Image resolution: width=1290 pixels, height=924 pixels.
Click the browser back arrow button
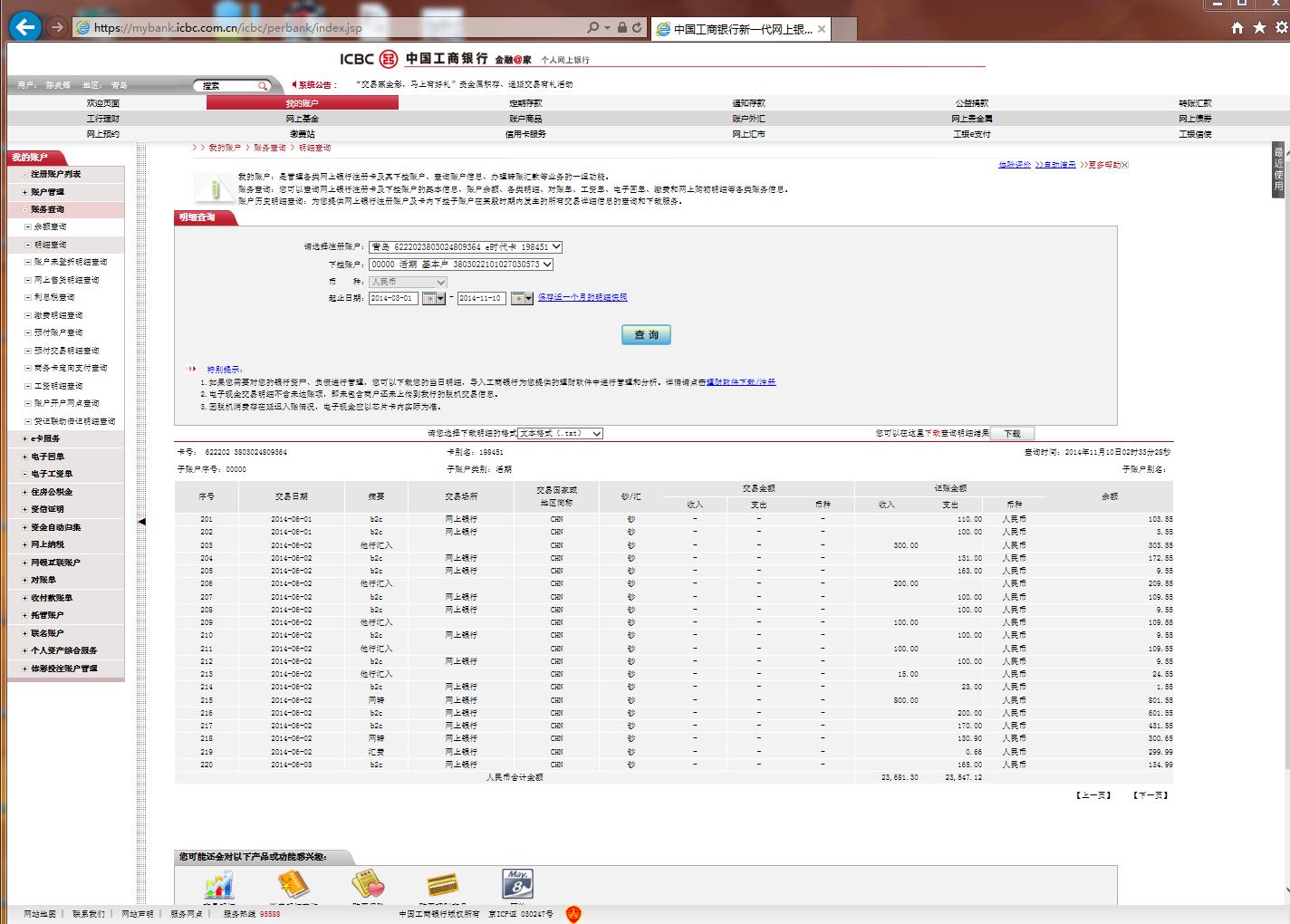click(24, 27)
